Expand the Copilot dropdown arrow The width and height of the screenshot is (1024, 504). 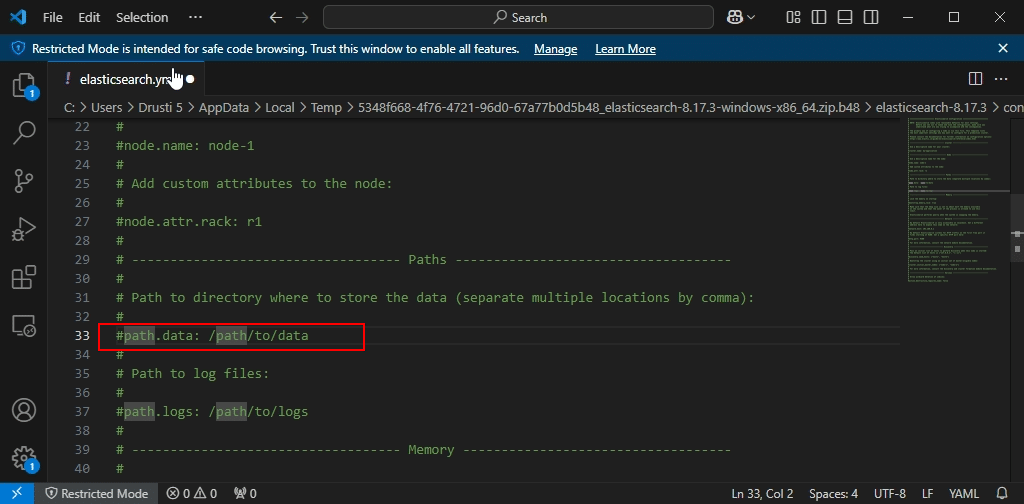(751, 17)
